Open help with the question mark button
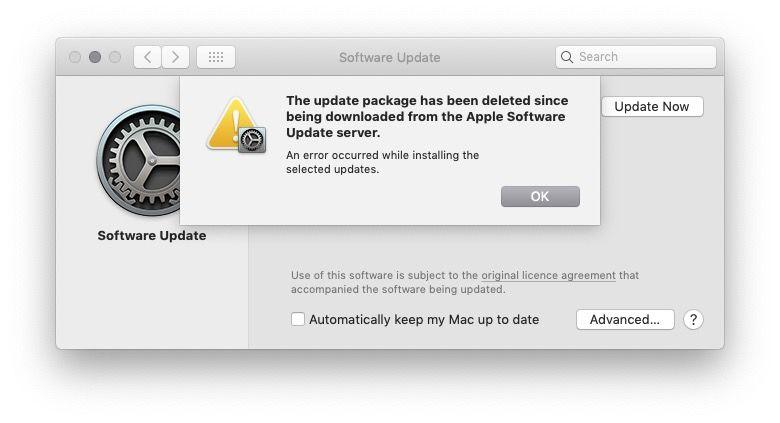The image size is (780, 423). [693, 319]
